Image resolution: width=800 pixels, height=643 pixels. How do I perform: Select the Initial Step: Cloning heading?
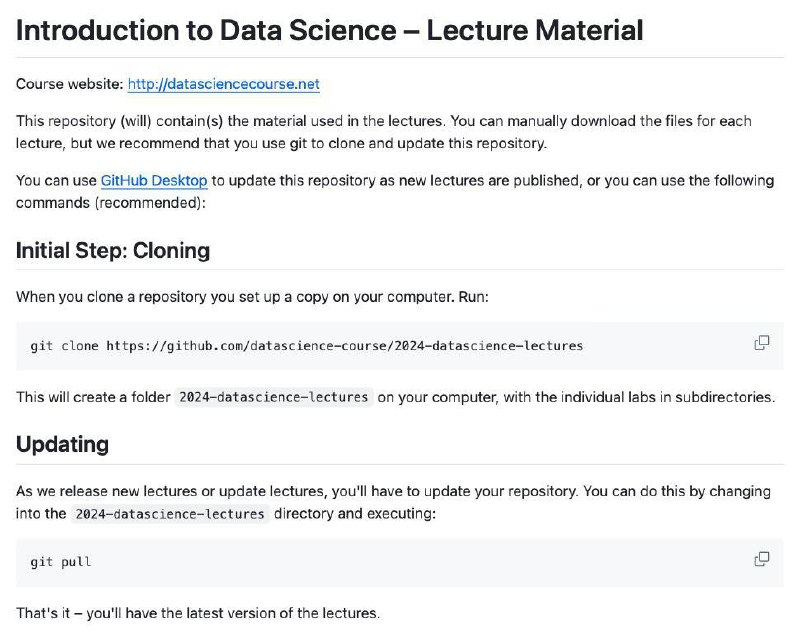113,251
